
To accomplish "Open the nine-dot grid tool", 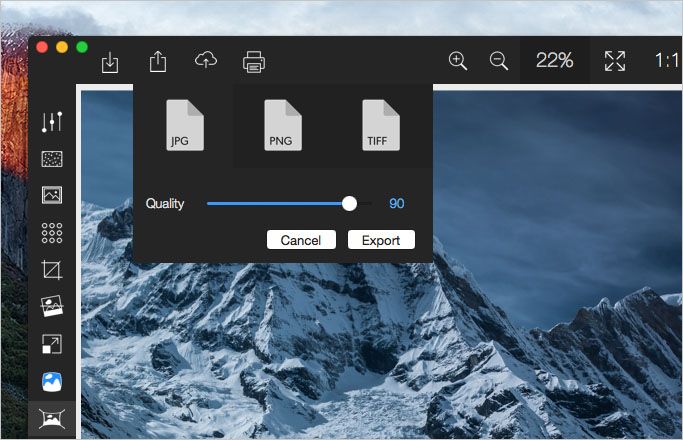I will 52,233.
